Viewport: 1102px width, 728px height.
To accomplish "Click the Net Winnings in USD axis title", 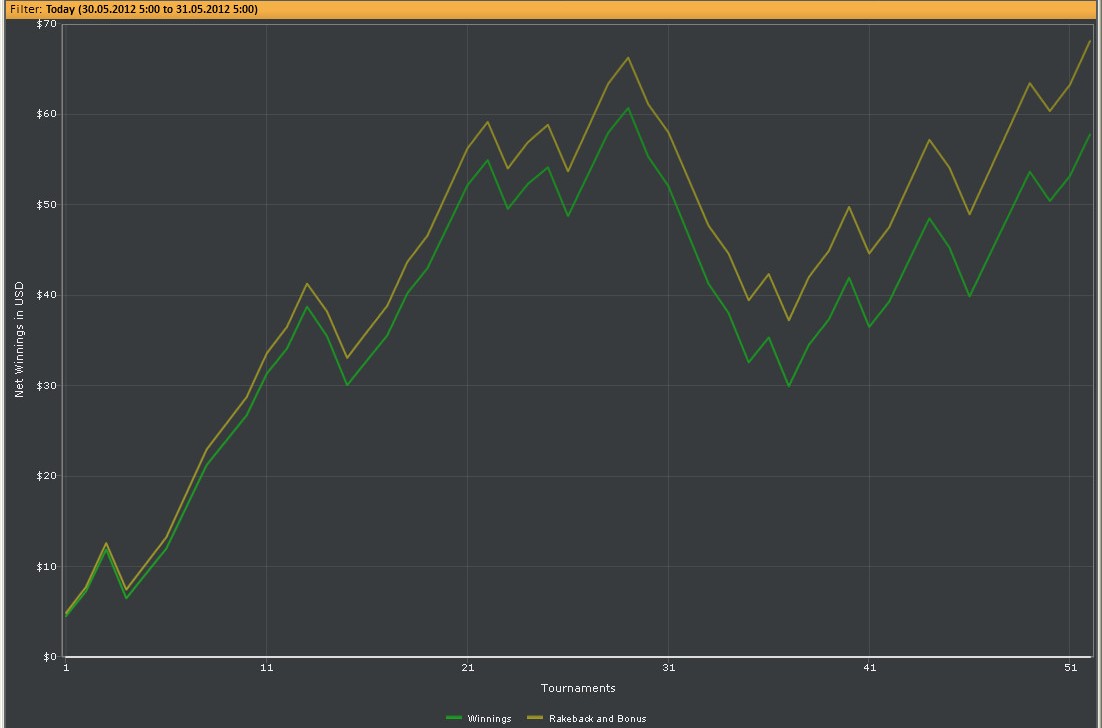I will pyautogui.click(x=19, y=339).
